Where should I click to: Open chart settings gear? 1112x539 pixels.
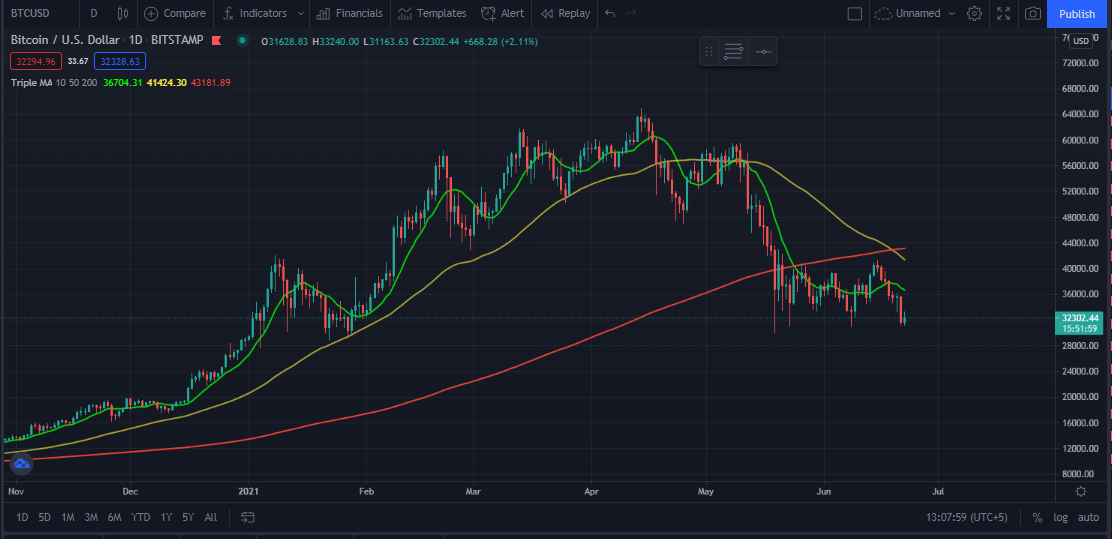[x=974, y=13]
